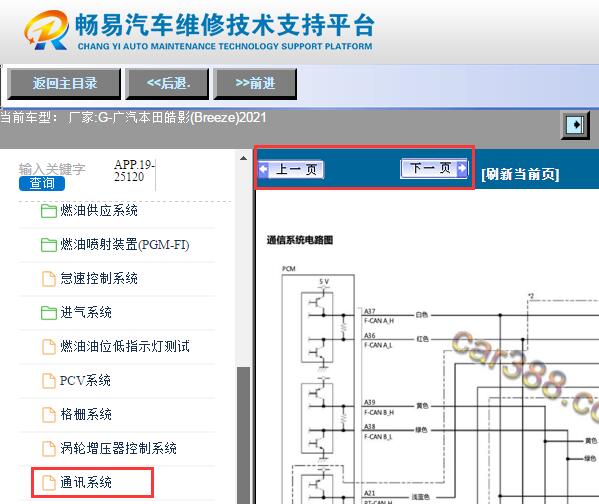This screenshot has height=504, width=599.
Task: Click the A38 F-CAN B_L label
Action: (378, 432)
